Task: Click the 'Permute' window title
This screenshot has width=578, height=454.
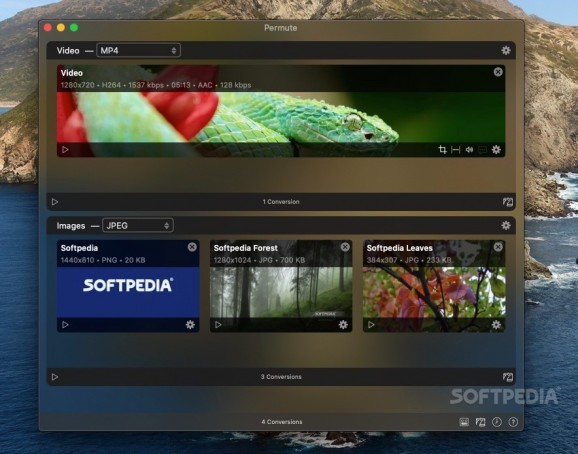Action: tap(281, 28)
